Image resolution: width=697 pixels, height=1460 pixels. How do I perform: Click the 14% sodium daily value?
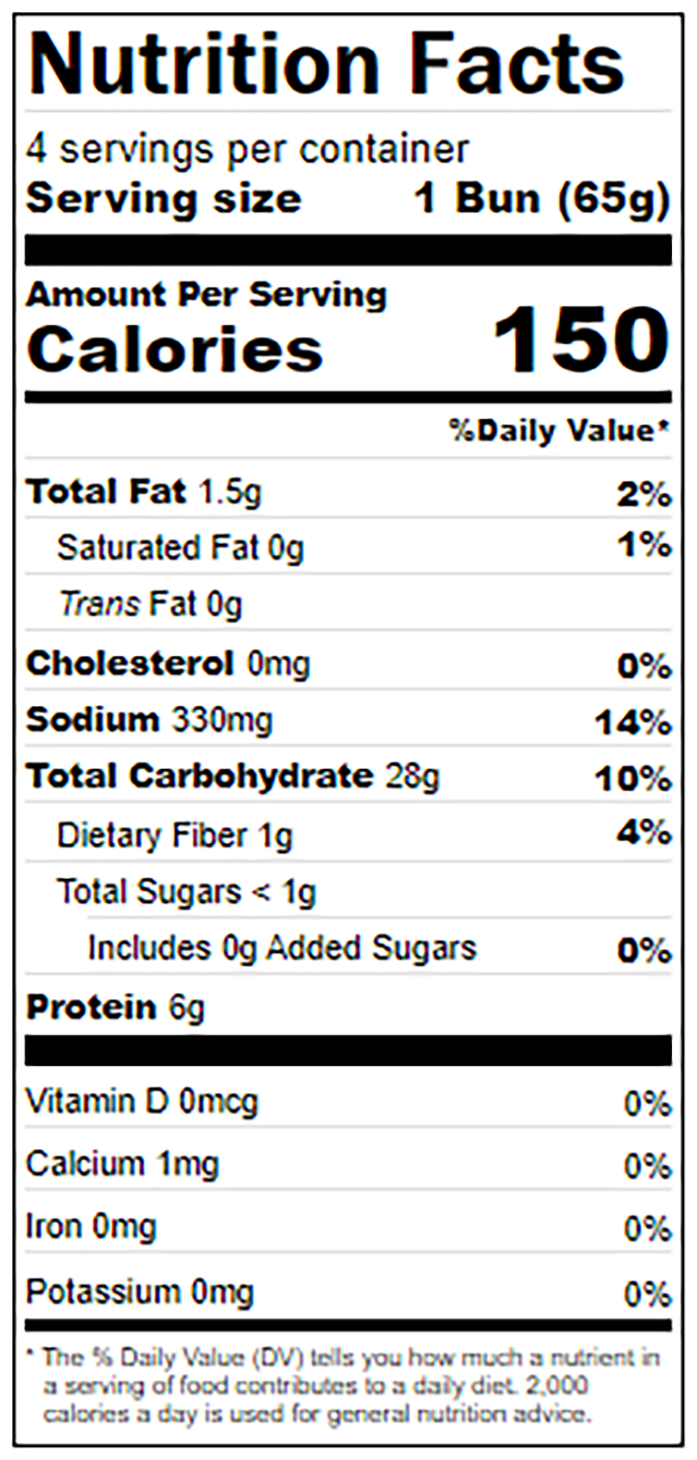(632, 722)
